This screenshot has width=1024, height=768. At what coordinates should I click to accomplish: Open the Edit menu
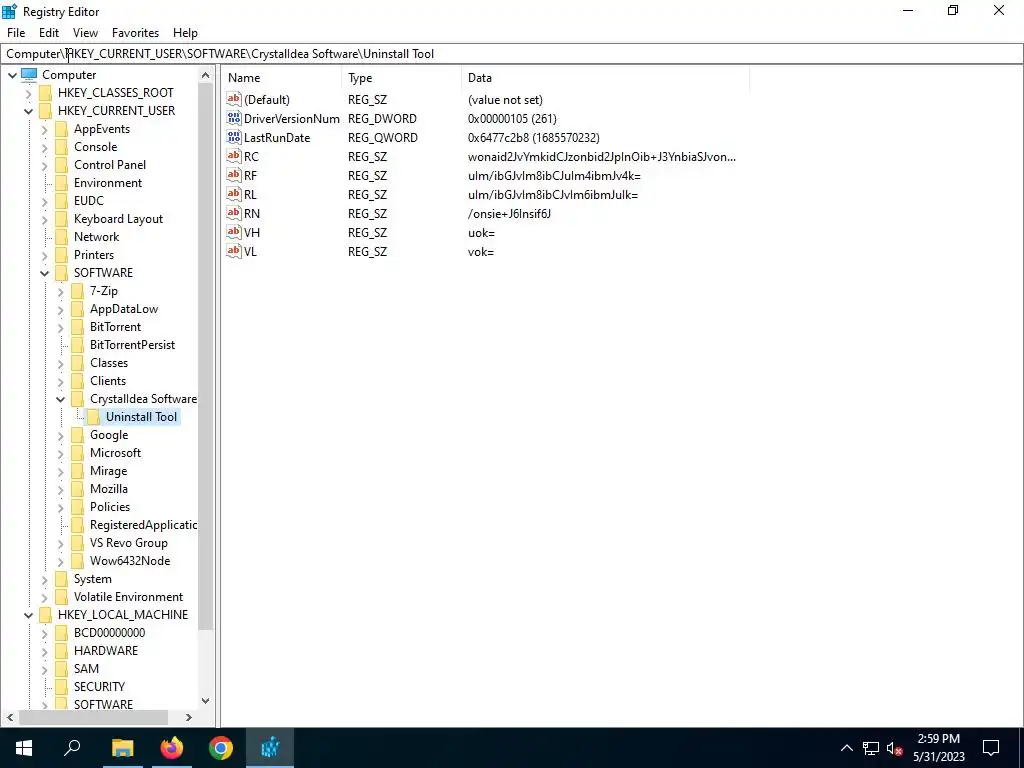pos(49,33)
